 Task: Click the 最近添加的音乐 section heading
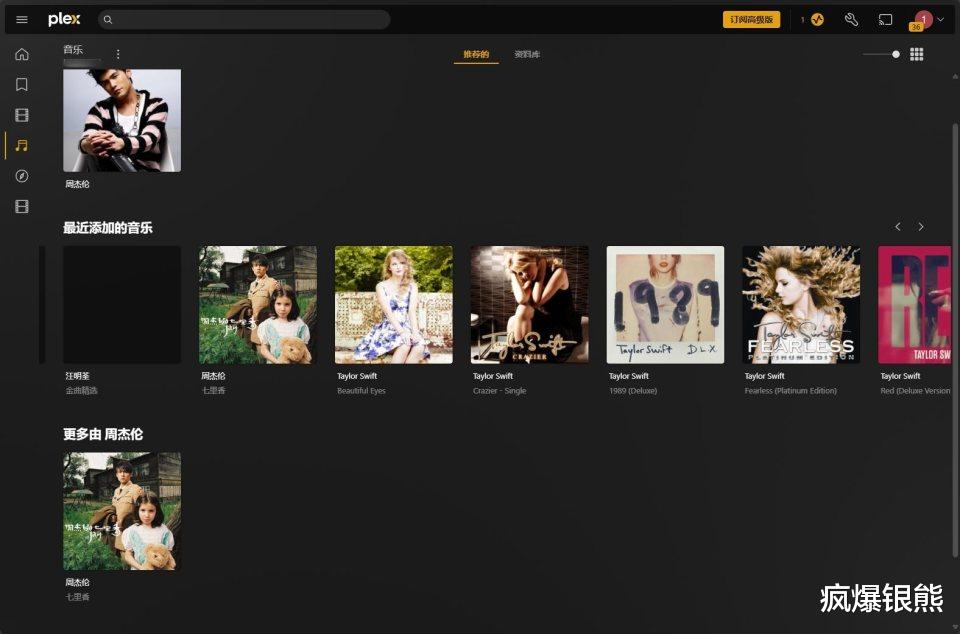click(108, 228)
